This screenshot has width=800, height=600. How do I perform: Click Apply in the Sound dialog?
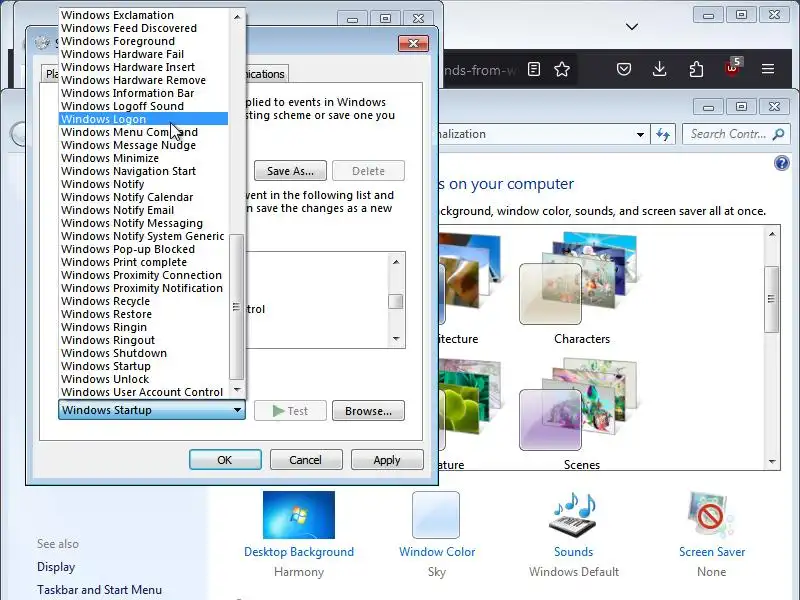387,460
